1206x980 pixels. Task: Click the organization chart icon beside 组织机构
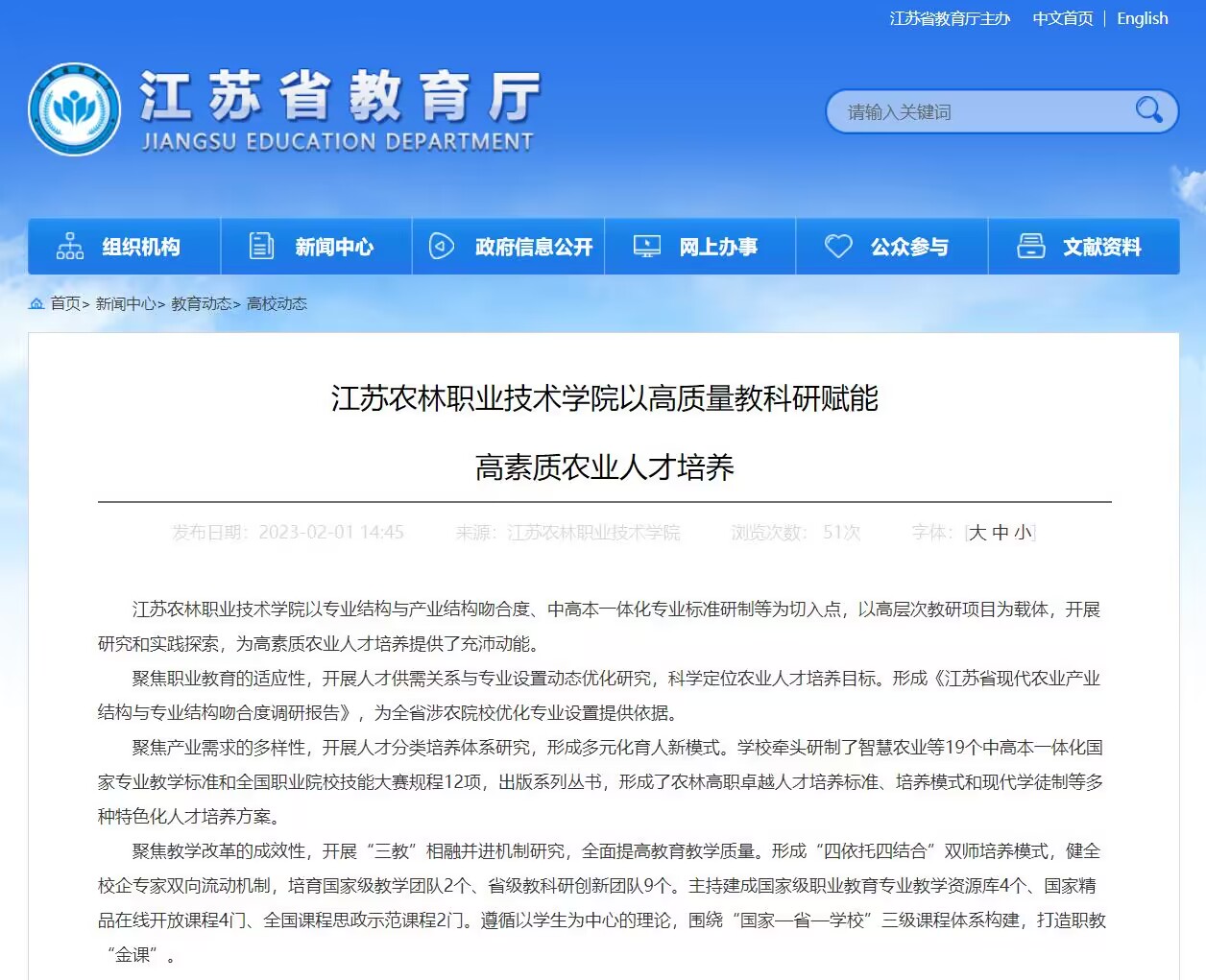(x=70, y=247)
